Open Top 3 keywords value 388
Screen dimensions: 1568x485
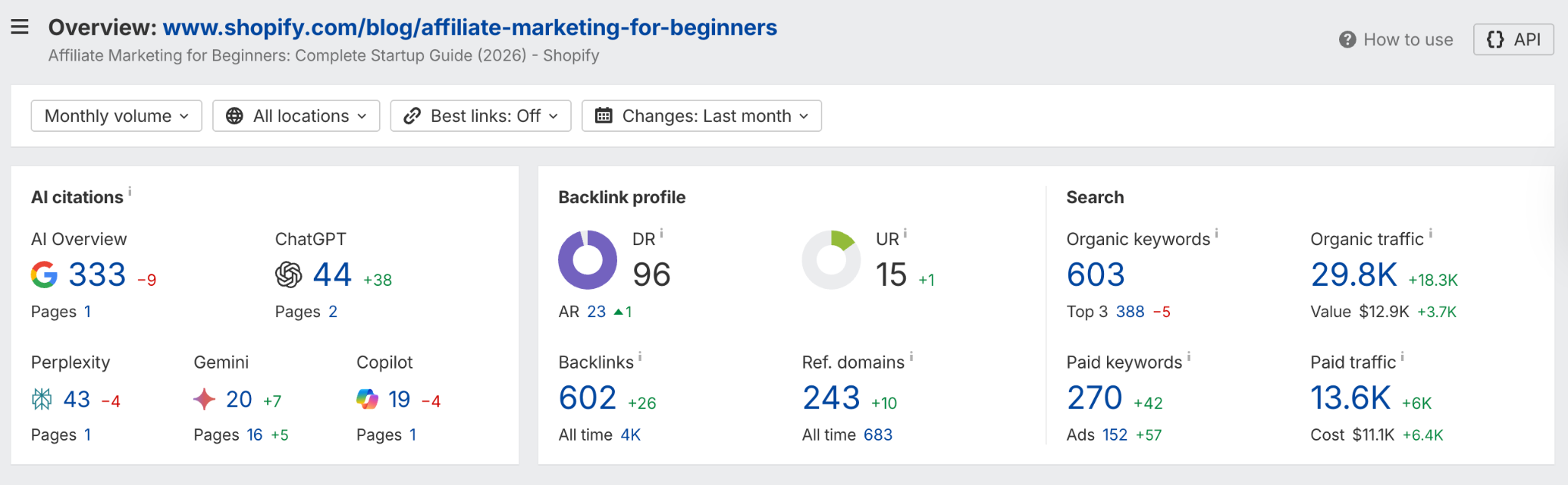(x=1130, y=312)
